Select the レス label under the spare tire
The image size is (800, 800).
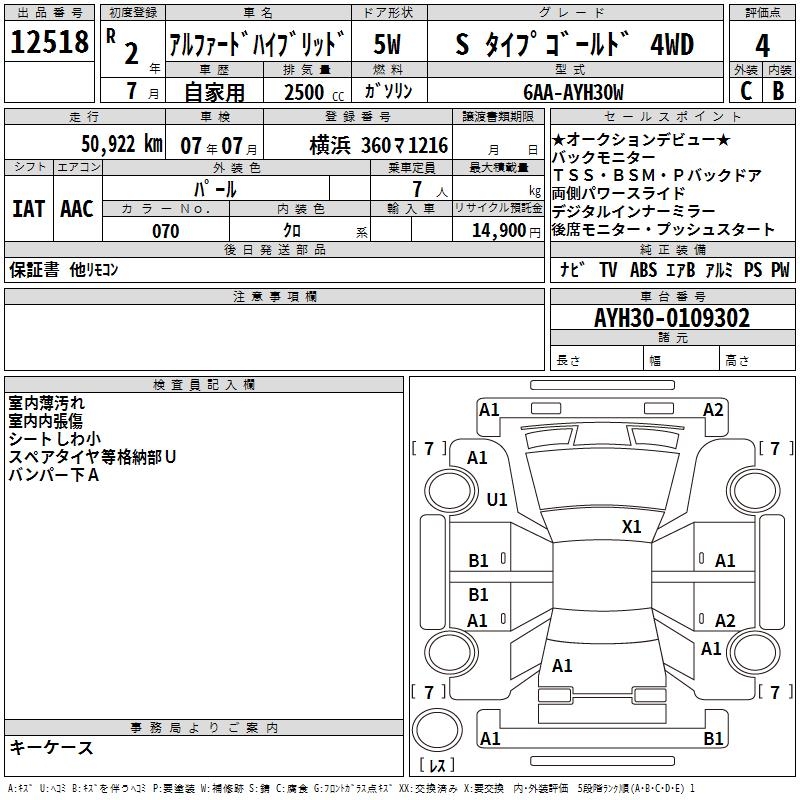[x=436, y=766]
